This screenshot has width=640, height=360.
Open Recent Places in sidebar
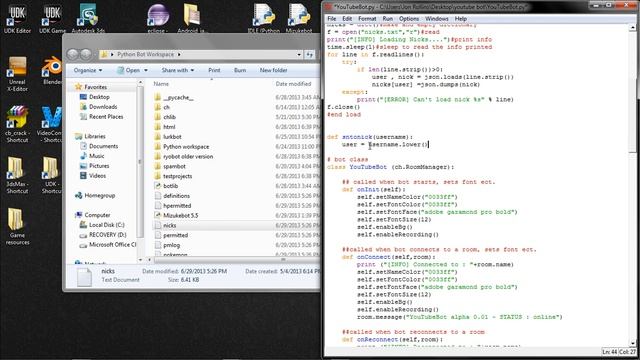click(106, 117)
